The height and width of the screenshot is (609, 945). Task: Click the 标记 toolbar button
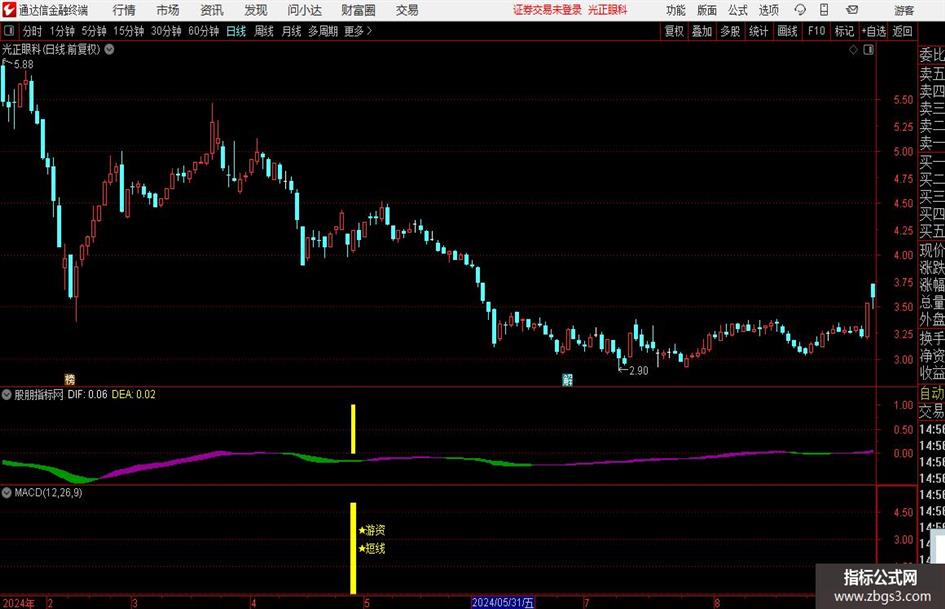844,31
